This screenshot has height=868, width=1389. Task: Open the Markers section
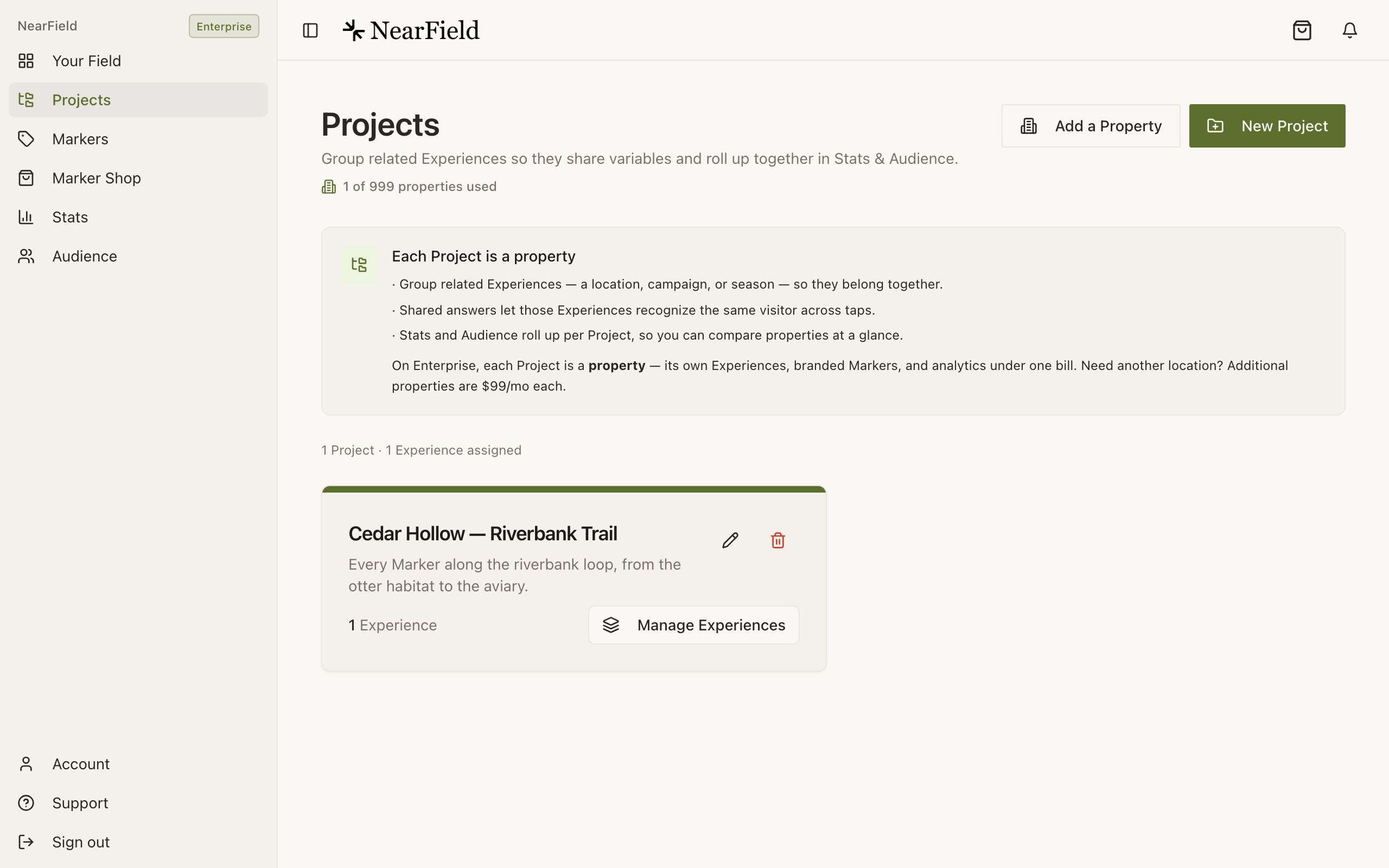click(138, 139)
